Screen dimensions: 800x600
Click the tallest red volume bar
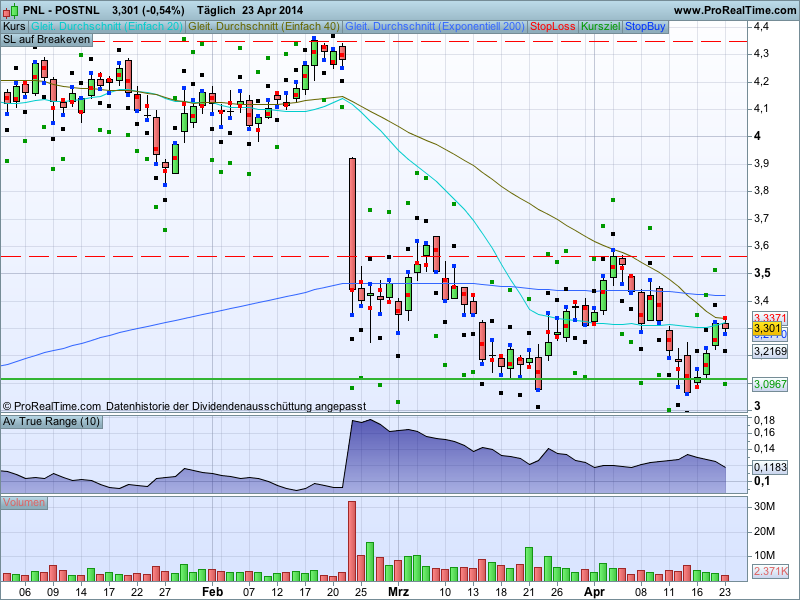click(x=352, y=540)
